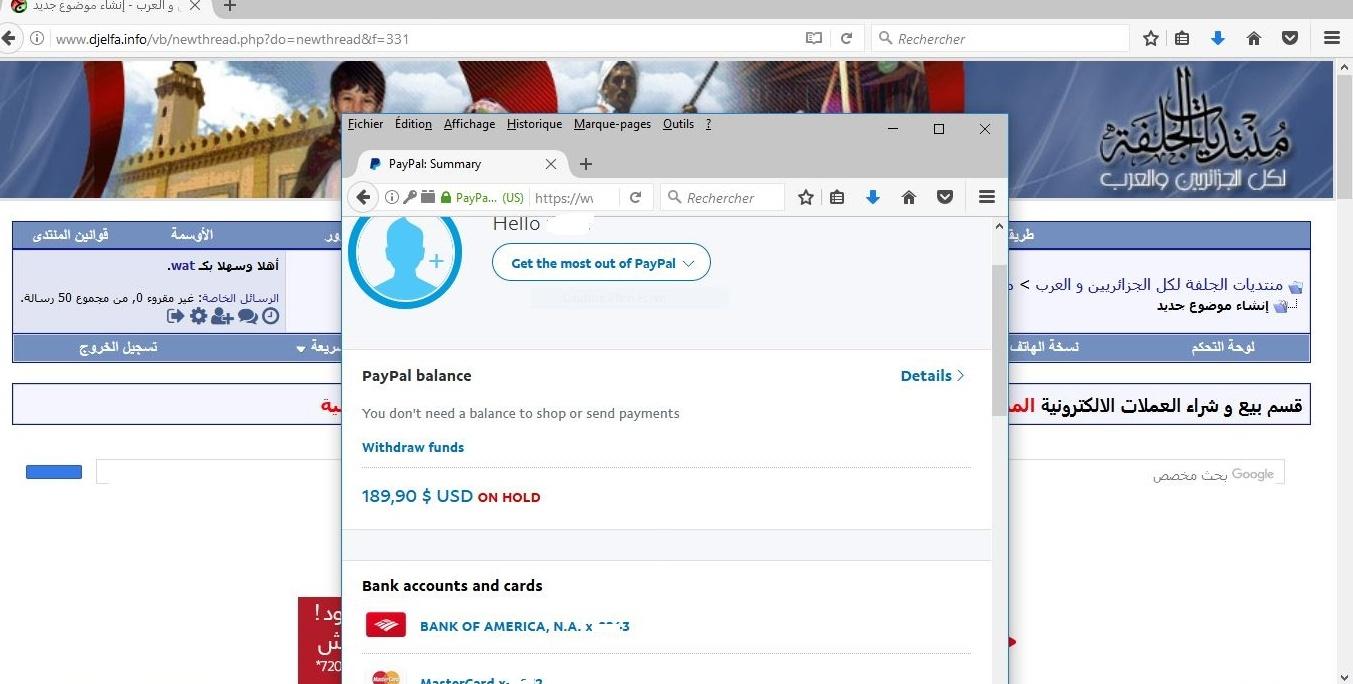This screenshot has height=684, width=1353.
Task: Close the PayPal: Summary tab
Action: tap(551, 164)
